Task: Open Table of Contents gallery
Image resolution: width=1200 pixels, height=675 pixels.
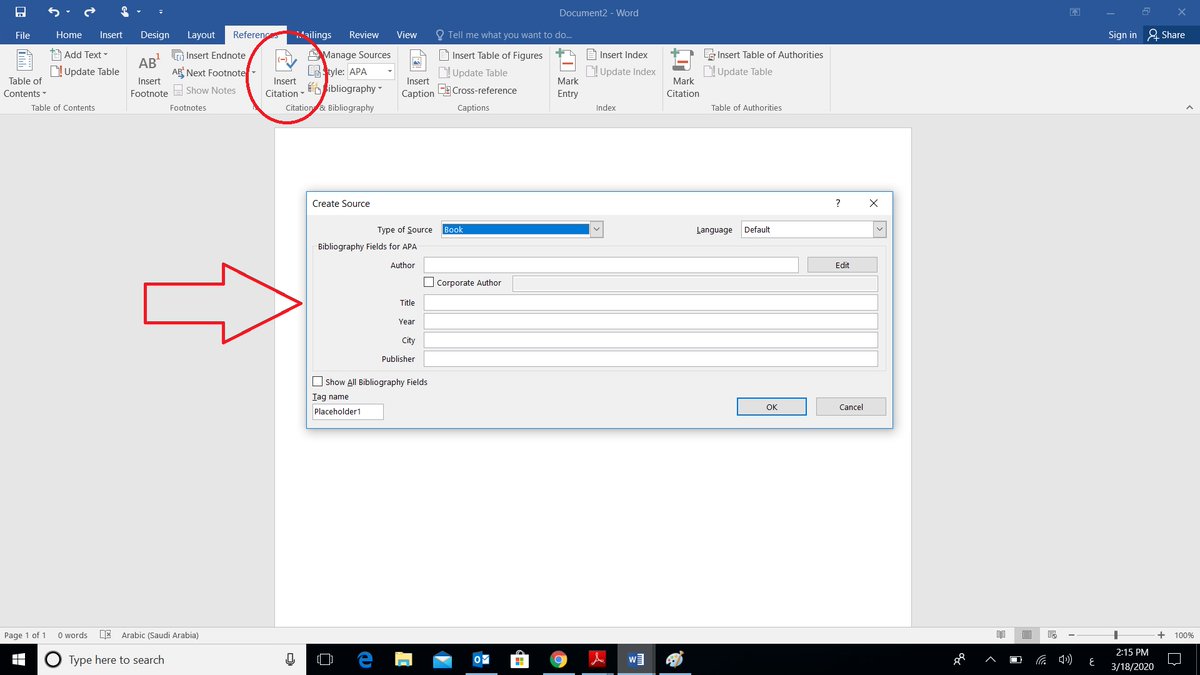Action: coord(25,73)
